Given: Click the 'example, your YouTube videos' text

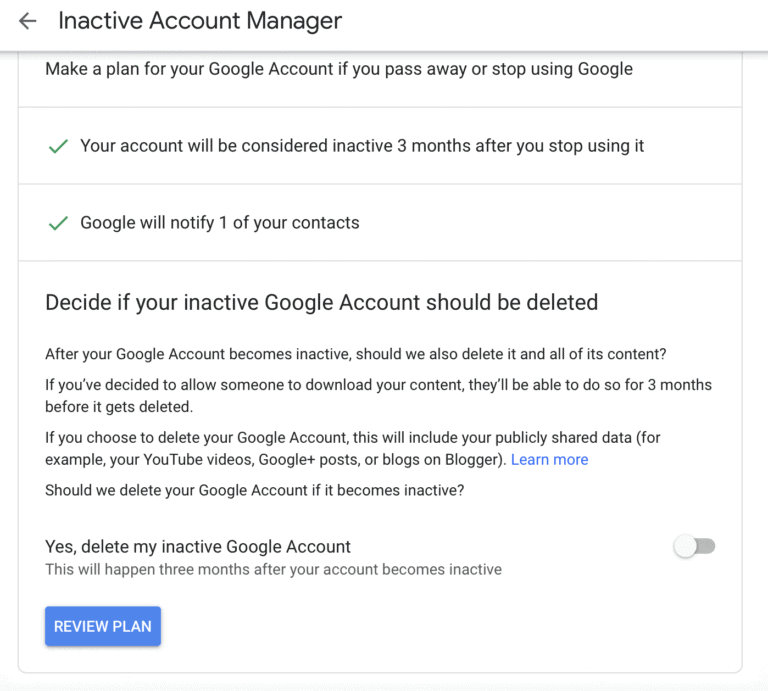Looking at the screenshot, I should (275, 460).
